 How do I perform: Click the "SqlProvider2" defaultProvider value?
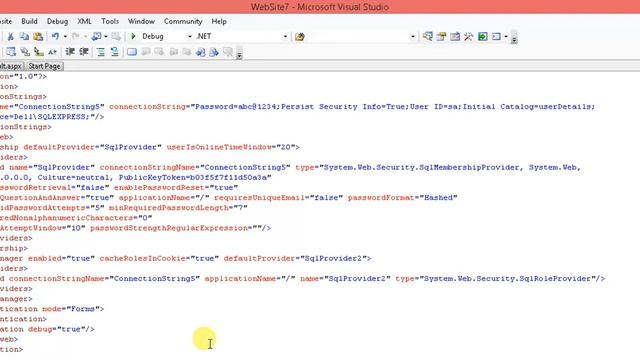pos(333,258)
